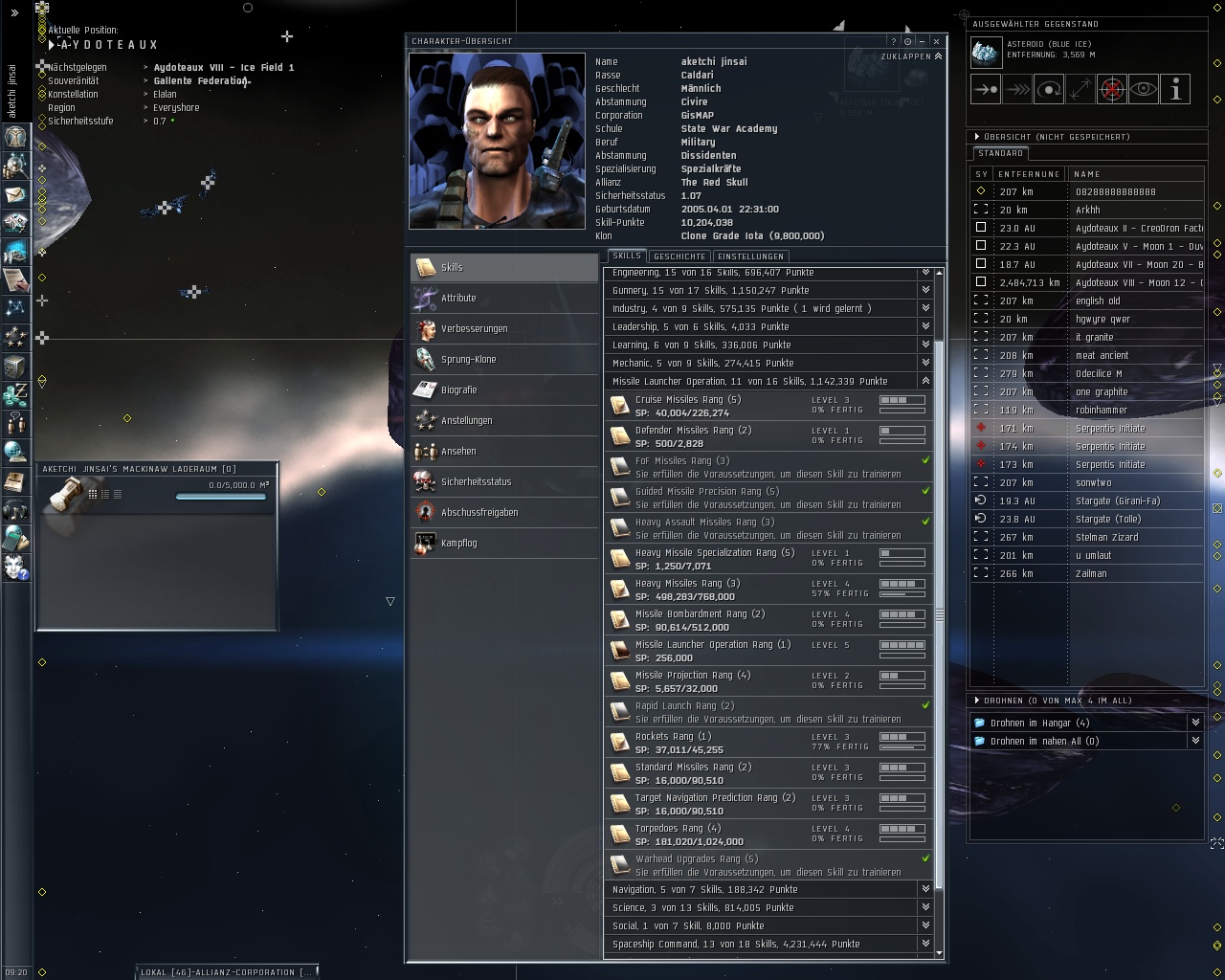
Task: Select Stargate (Tolle) in the overview
Action: click(x=1087, y=519)
